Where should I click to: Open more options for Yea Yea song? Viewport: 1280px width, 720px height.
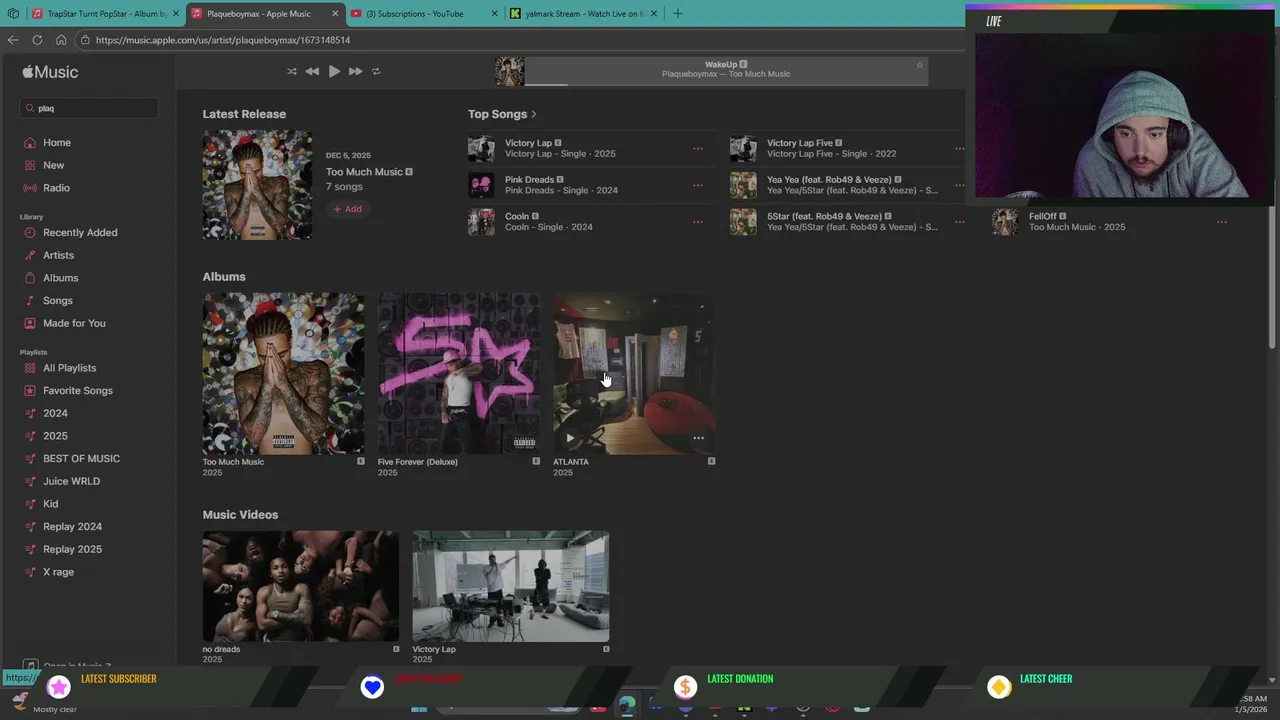(959, 185)
